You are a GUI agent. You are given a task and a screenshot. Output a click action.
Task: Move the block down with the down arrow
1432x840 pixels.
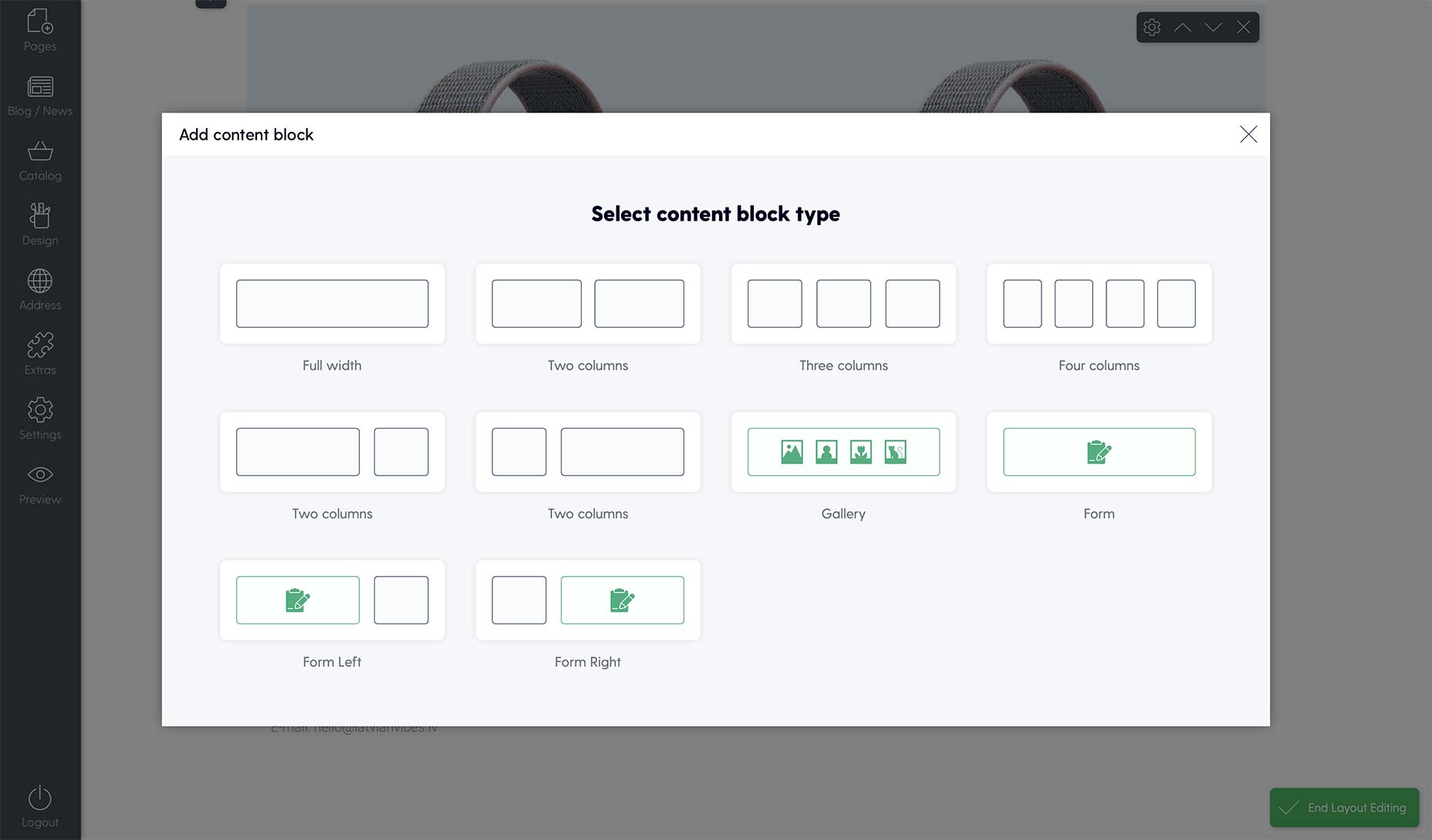1213,27
